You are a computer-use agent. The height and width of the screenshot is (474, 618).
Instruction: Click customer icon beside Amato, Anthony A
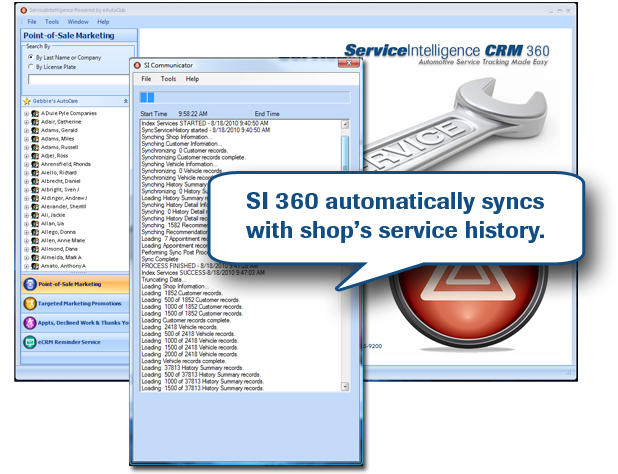[x=35, y=266]
